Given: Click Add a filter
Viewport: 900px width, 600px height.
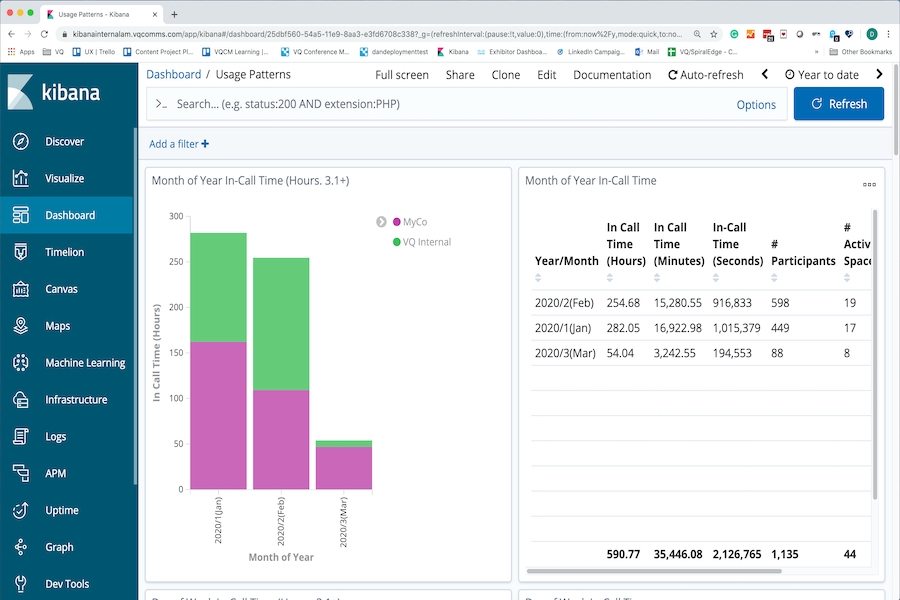Looking at the screenshot, I should 179,144.
